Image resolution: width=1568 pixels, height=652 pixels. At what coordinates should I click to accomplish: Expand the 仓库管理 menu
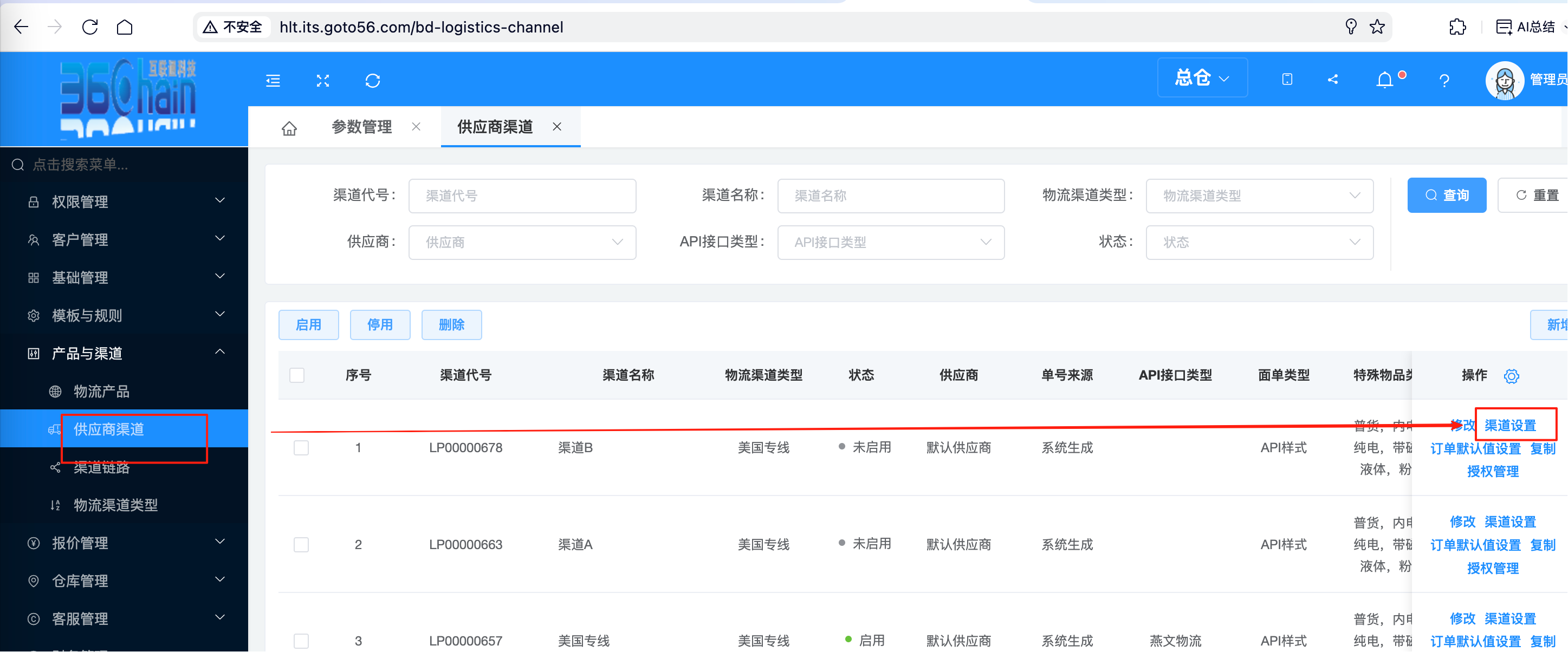tap(124, 581)
